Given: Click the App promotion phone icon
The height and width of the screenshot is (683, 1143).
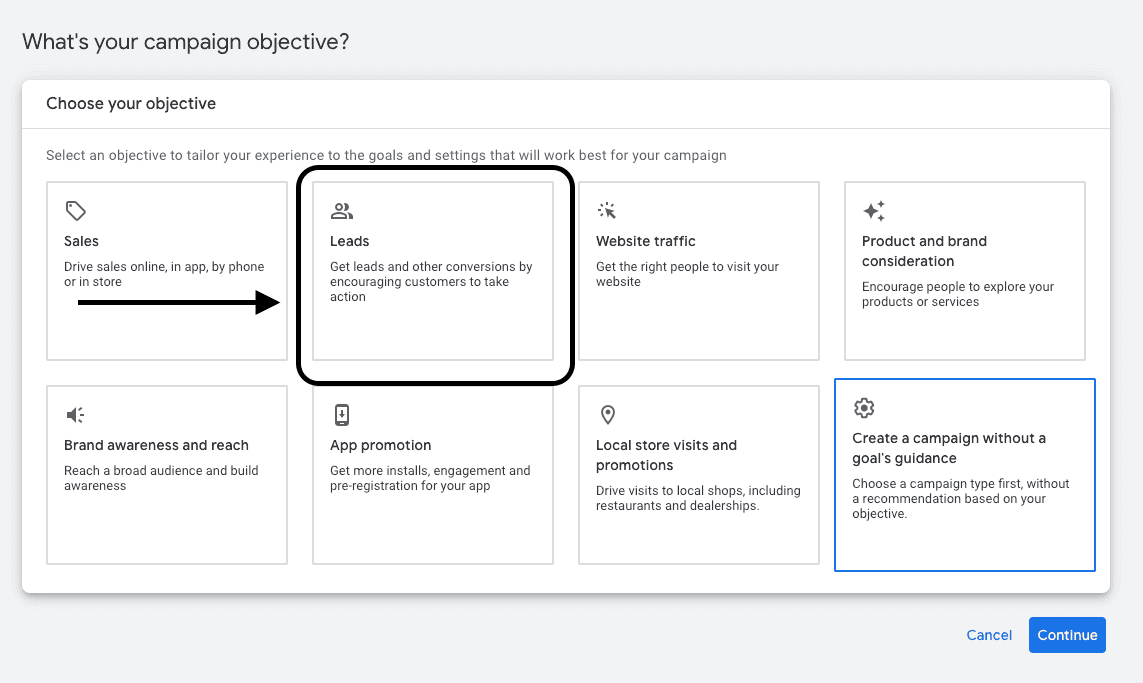Looking at the screenshot, I should point(342,415).
